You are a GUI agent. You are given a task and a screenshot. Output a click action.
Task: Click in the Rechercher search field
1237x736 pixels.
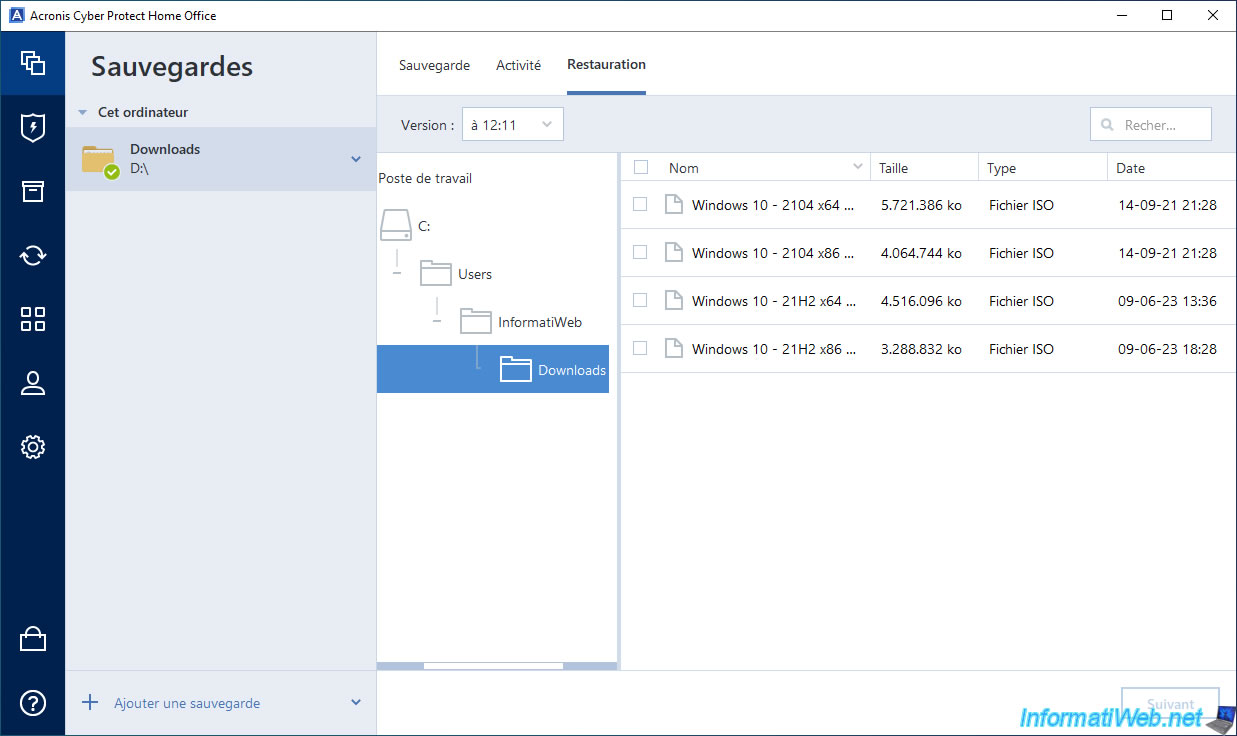click(x=1150, y=125)
